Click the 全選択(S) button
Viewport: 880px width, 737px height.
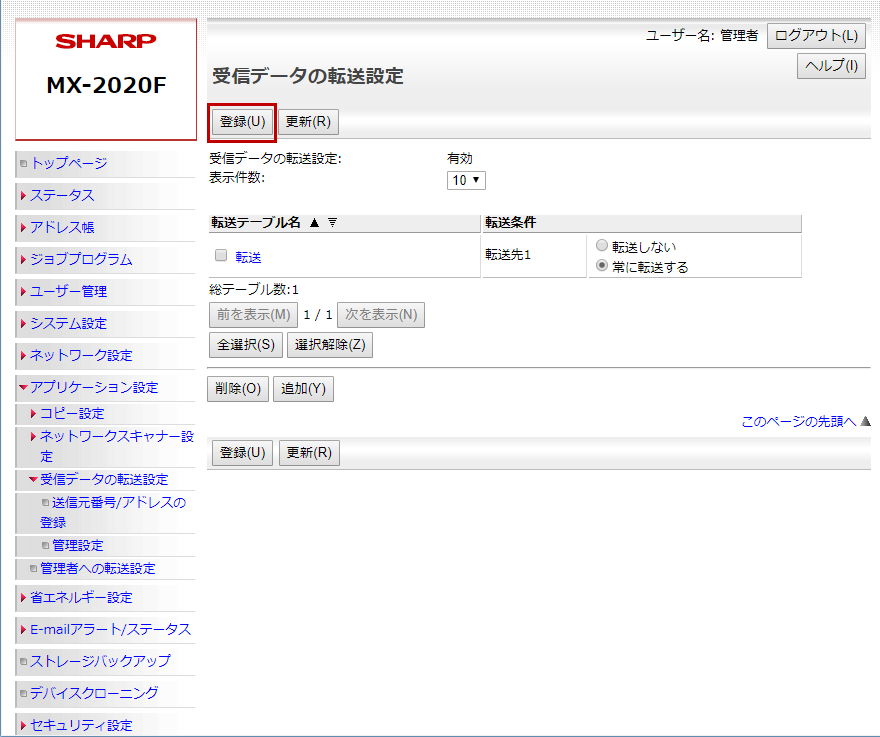click(x=245, y=345)
